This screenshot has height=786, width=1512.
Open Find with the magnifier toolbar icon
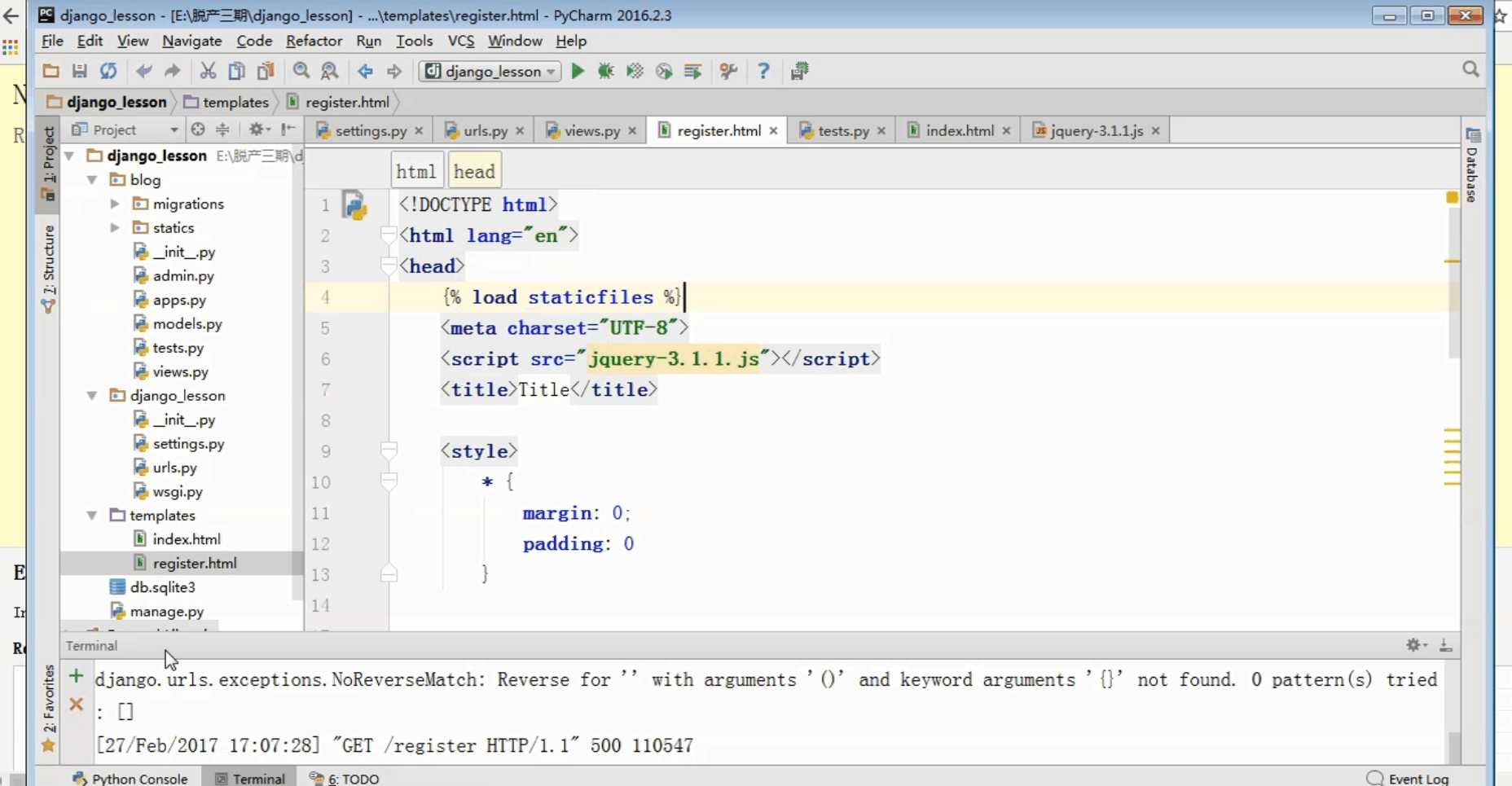coord(301,71)
